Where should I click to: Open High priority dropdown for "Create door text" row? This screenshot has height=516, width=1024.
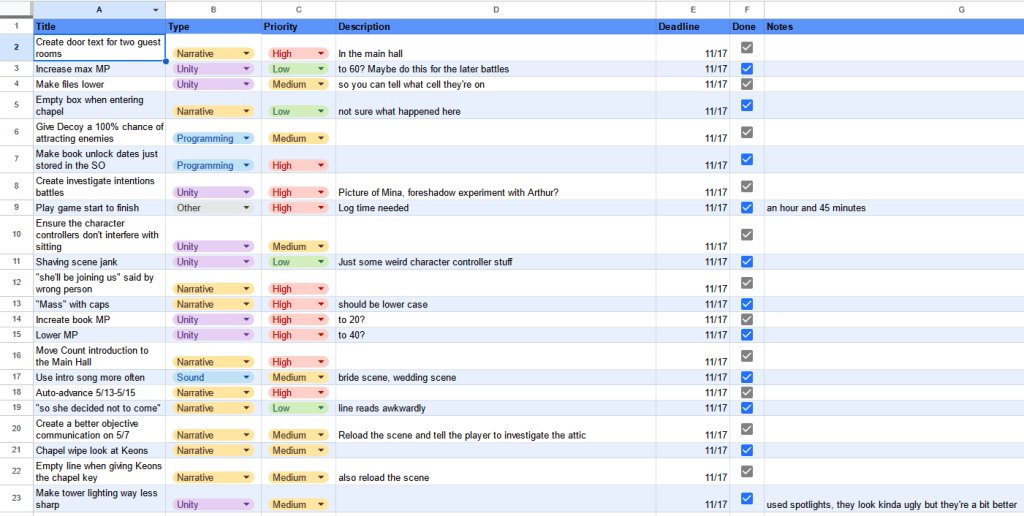pos(321,54)
